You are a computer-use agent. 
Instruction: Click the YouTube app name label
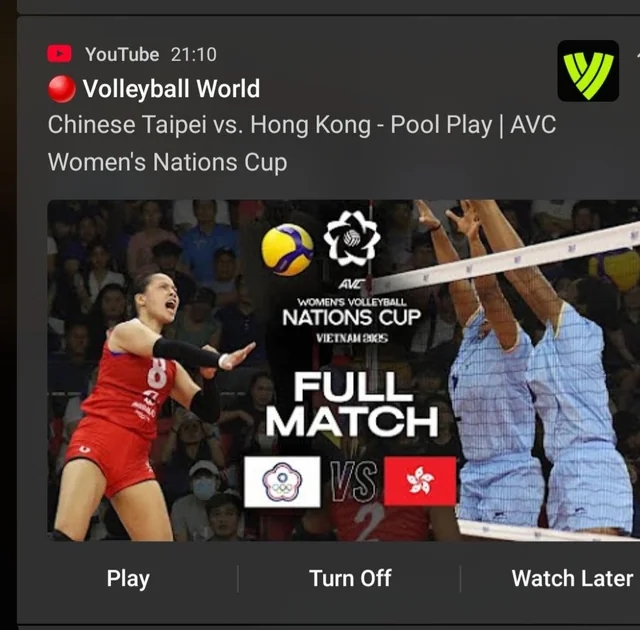click(x=122, y=54)
